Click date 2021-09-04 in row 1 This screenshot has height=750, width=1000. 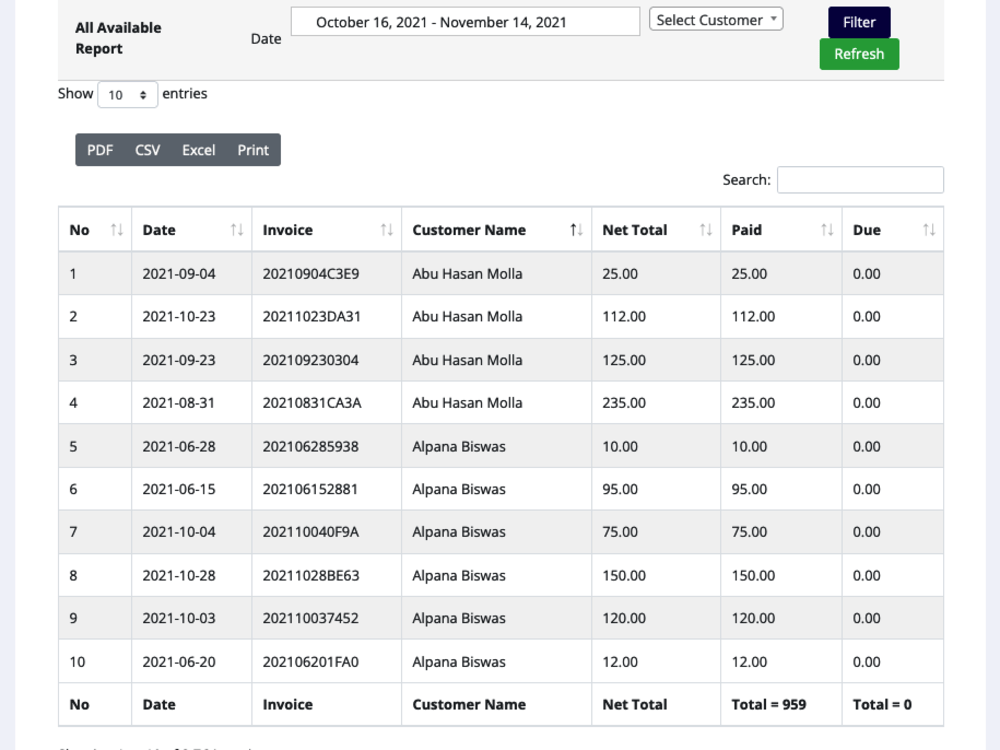point(179,274)
